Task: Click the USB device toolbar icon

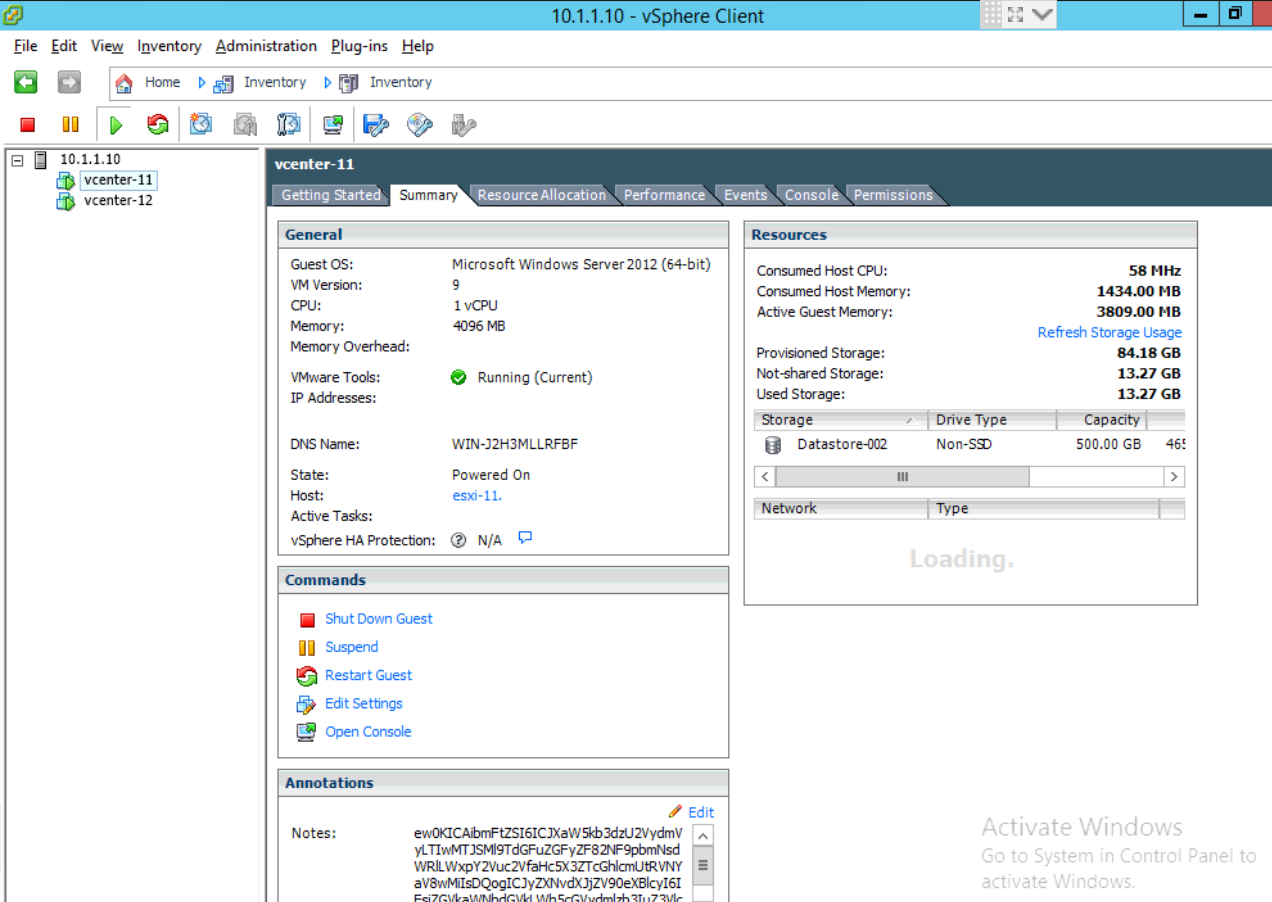Action: (461, 124)
